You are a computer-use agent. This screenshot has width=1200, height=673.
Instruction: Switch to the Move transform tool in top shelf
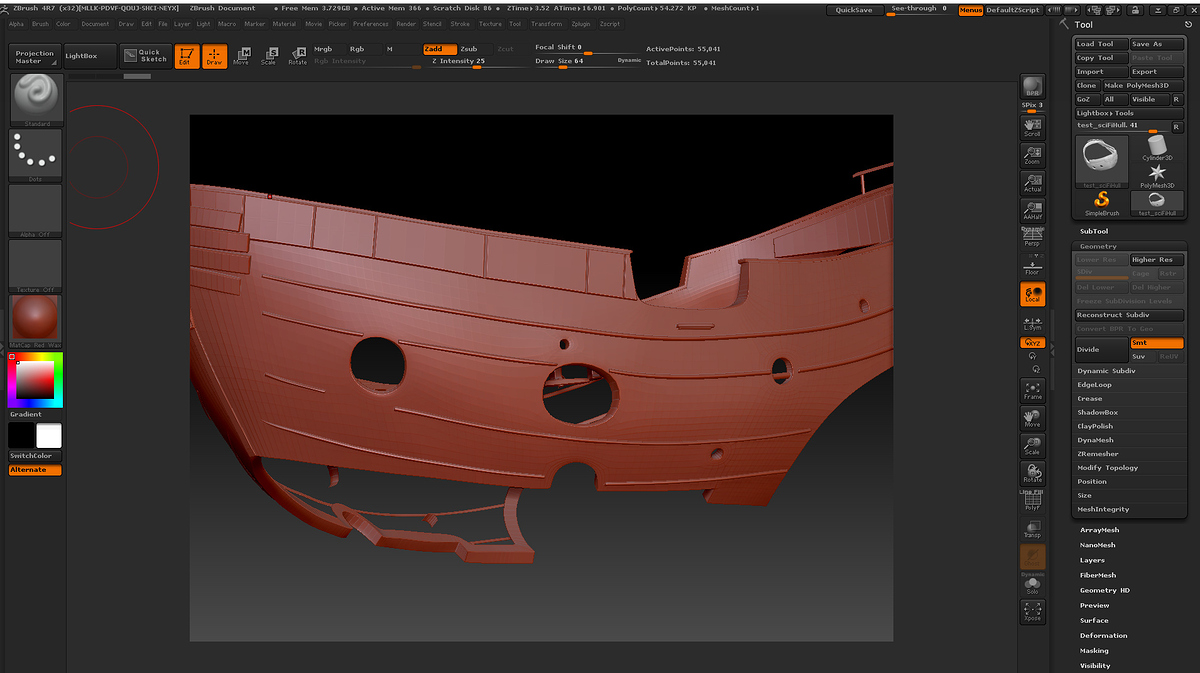click(x=241, y=57)
